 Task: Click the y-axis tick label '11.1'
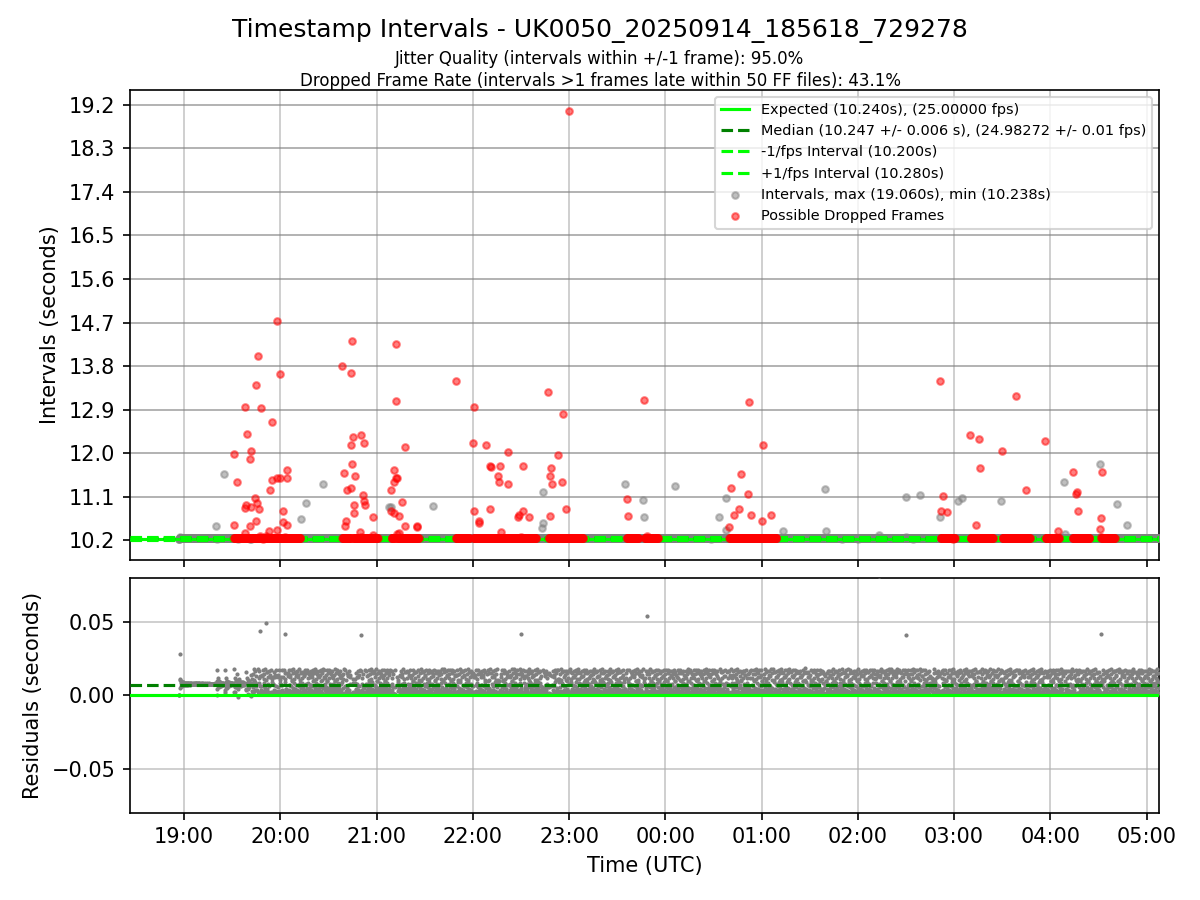[94, 497]
